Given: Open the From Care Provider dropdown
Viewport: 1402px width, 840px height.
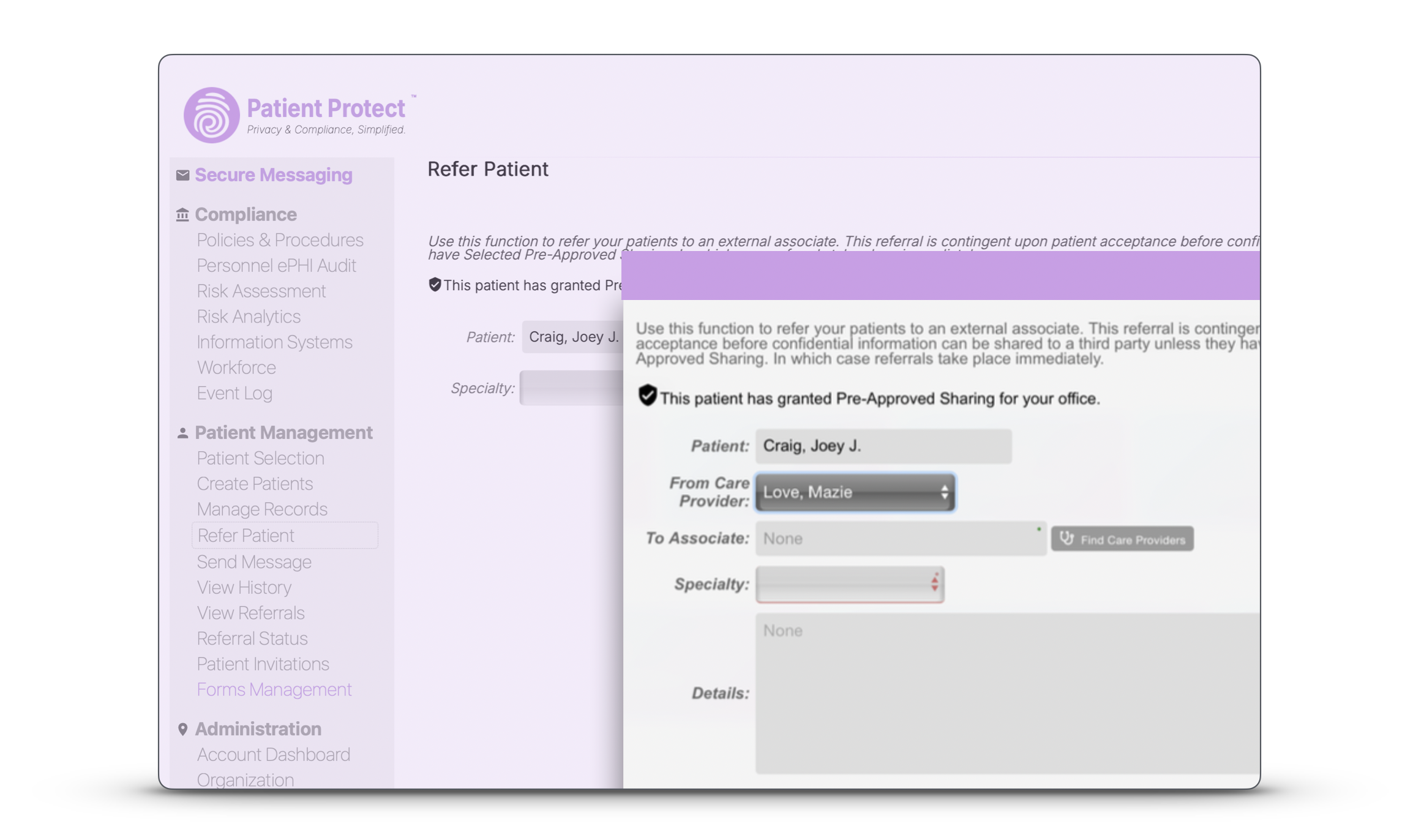Looking at the screenshot, I should (x=855, y=492).
